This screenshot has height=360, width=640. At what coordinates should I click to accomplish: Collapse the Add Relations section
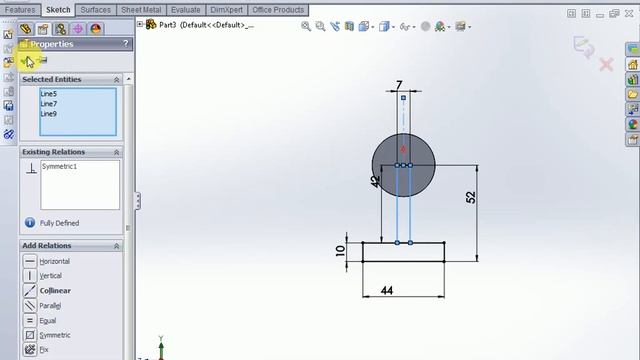pyautogui.click(x=116, y=246)
